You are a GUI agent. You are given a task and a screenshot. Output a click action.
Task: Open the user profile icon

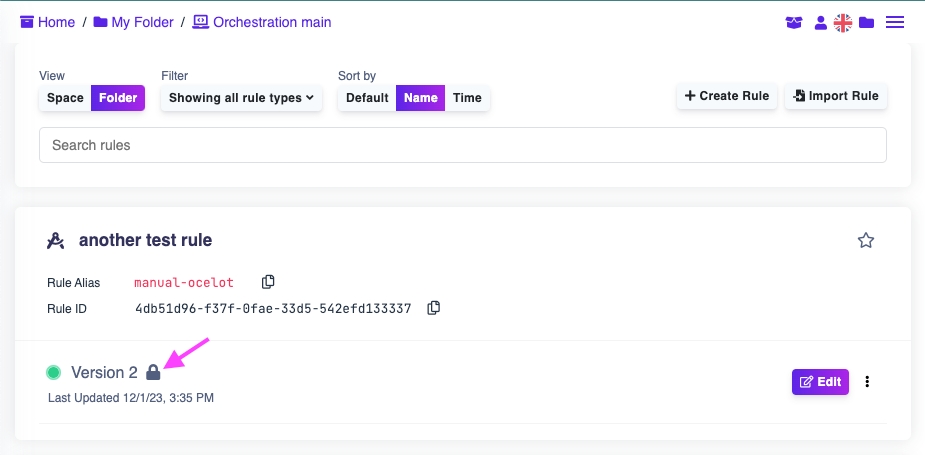820,22
